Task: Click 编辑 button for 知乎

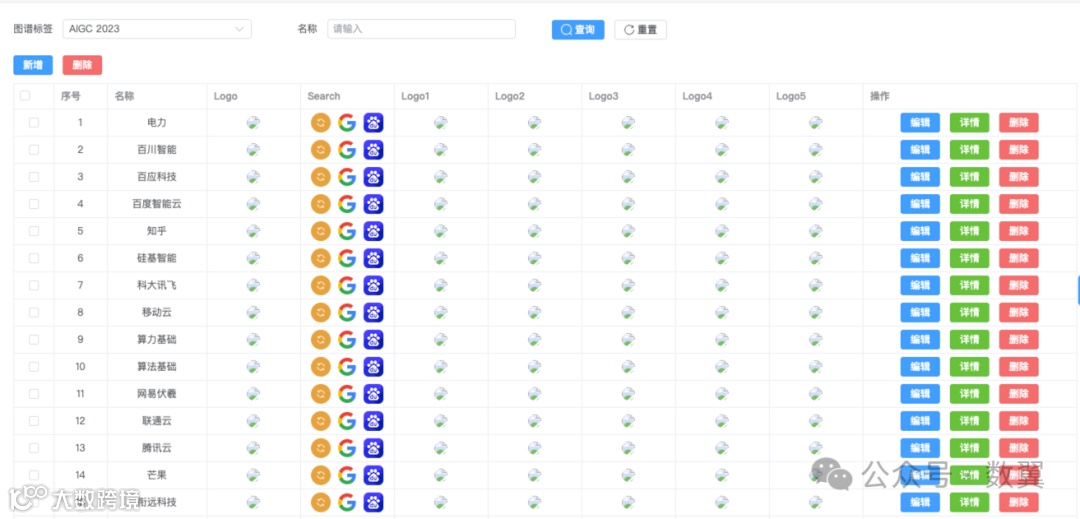Action: [x=920, y=231]
